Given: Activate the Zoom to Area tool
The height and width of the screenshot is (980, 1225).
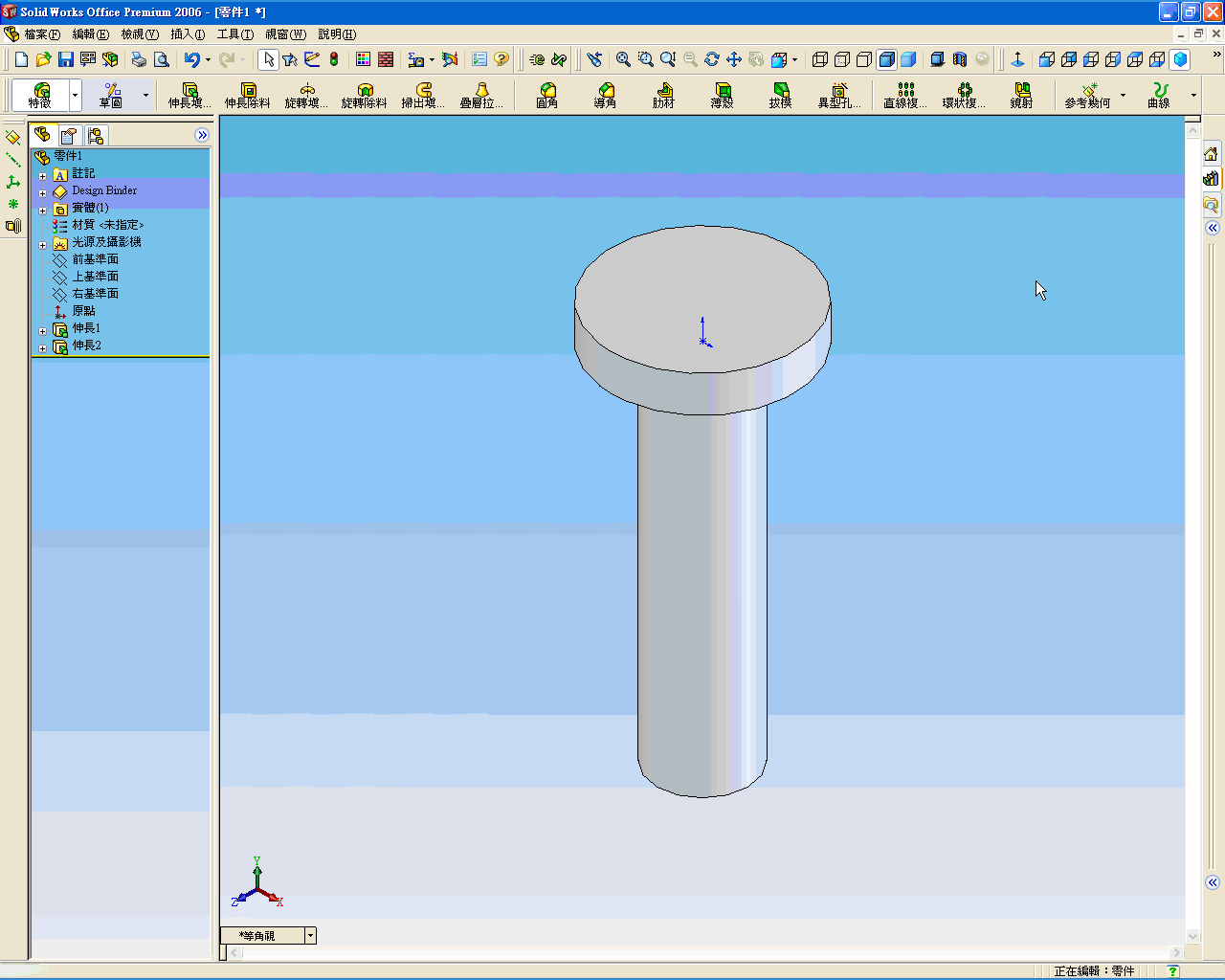Looking at the screenshot, I should [x=646, y=59].
